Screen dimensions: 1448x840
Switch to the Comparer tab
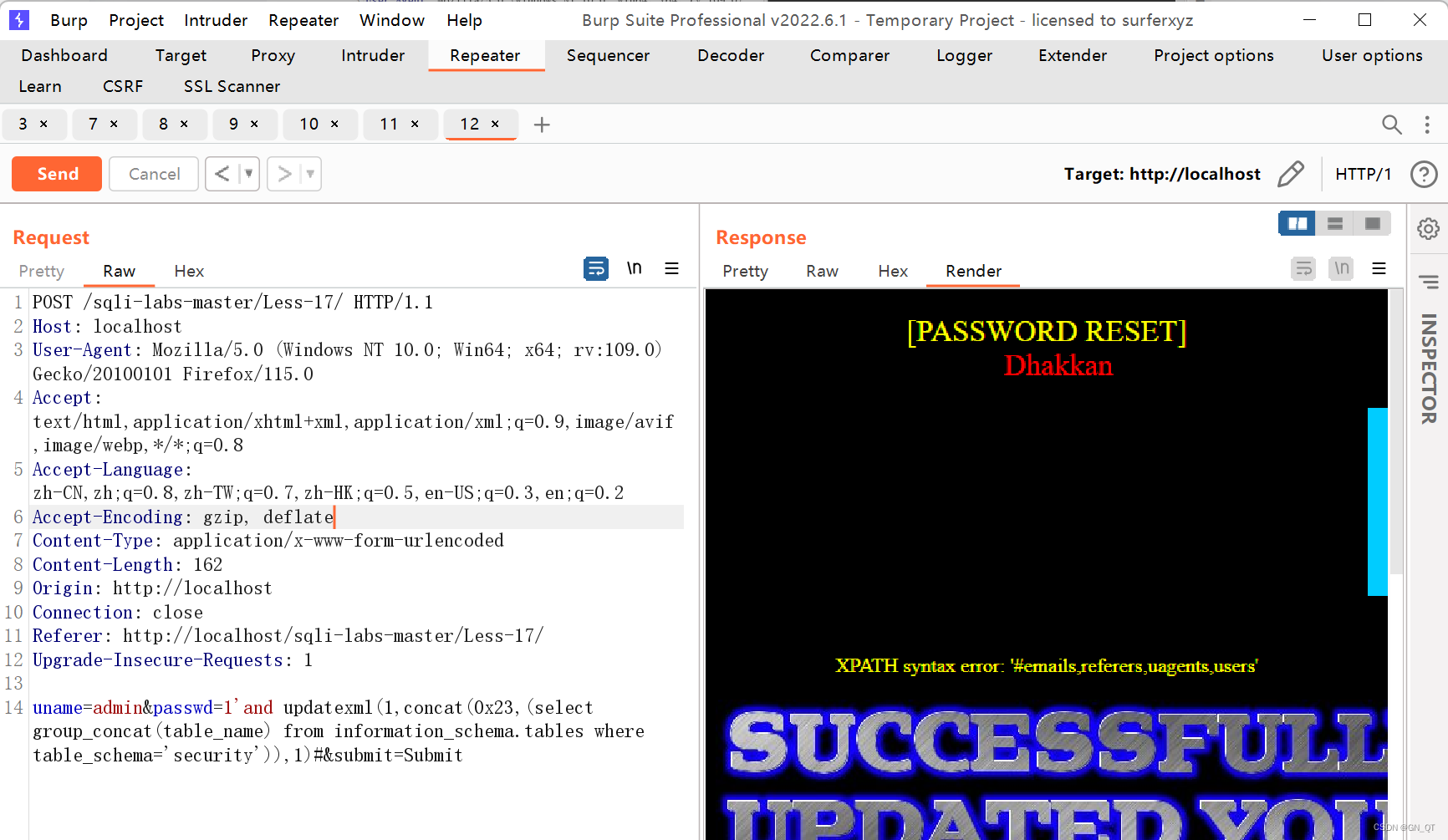(849, 55)
